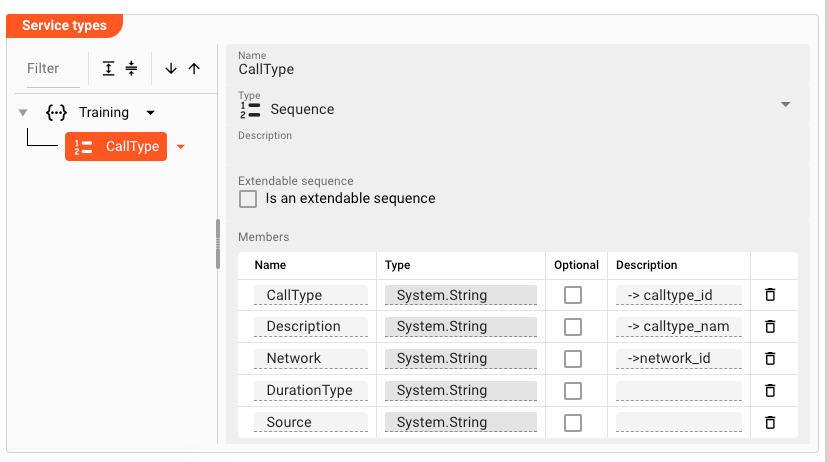Delete the DurationType member row

[770, 390]
